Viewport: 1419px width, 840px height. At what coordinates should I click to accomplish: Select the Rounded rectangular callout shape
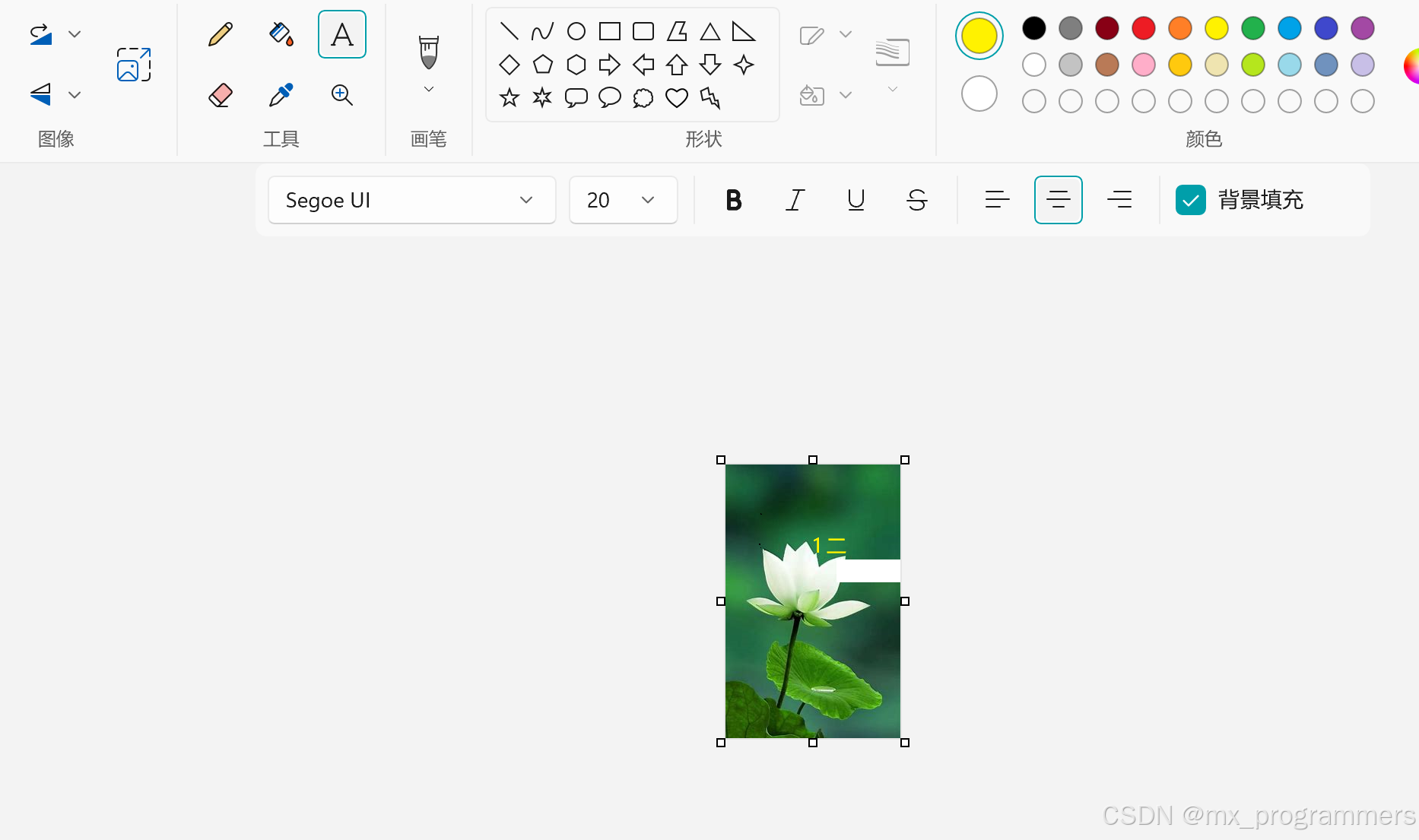click(576, 97)
